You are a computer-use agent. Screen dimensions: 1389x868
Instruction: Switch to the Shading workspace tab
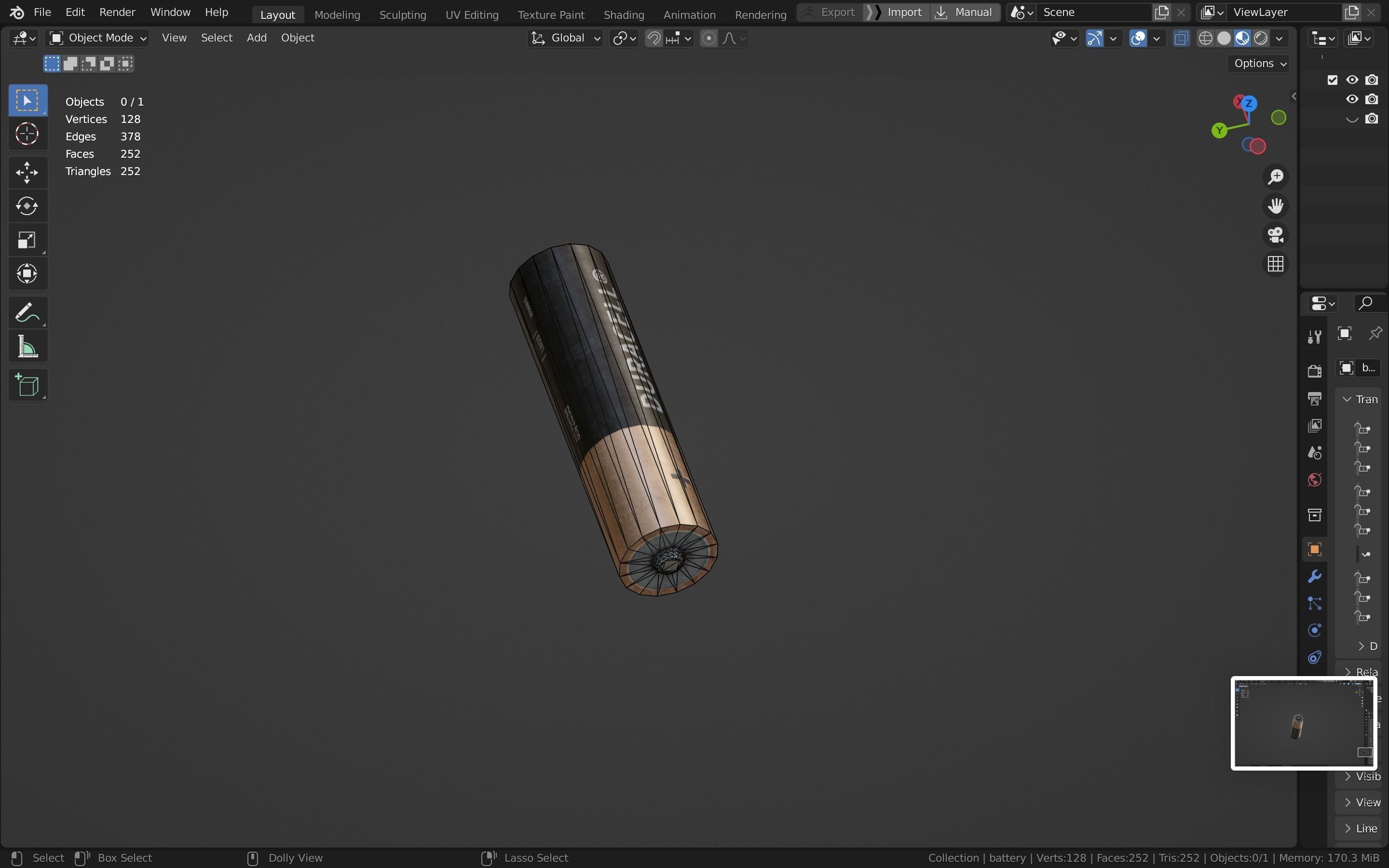(624, 14)
